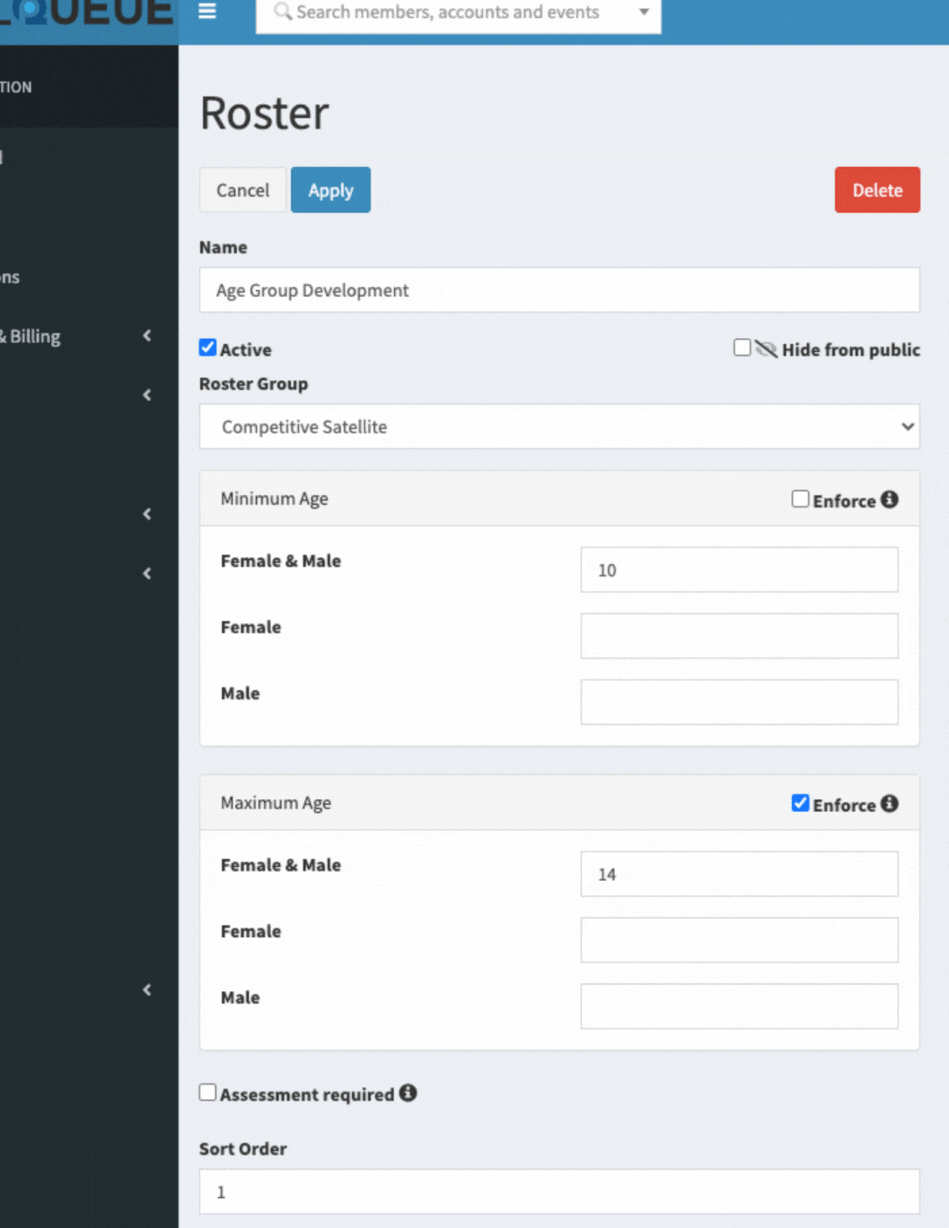Viewport: 949px width, 1228px height.
Task: Click the search magnifier icon
Action: (x=283, y=12)
